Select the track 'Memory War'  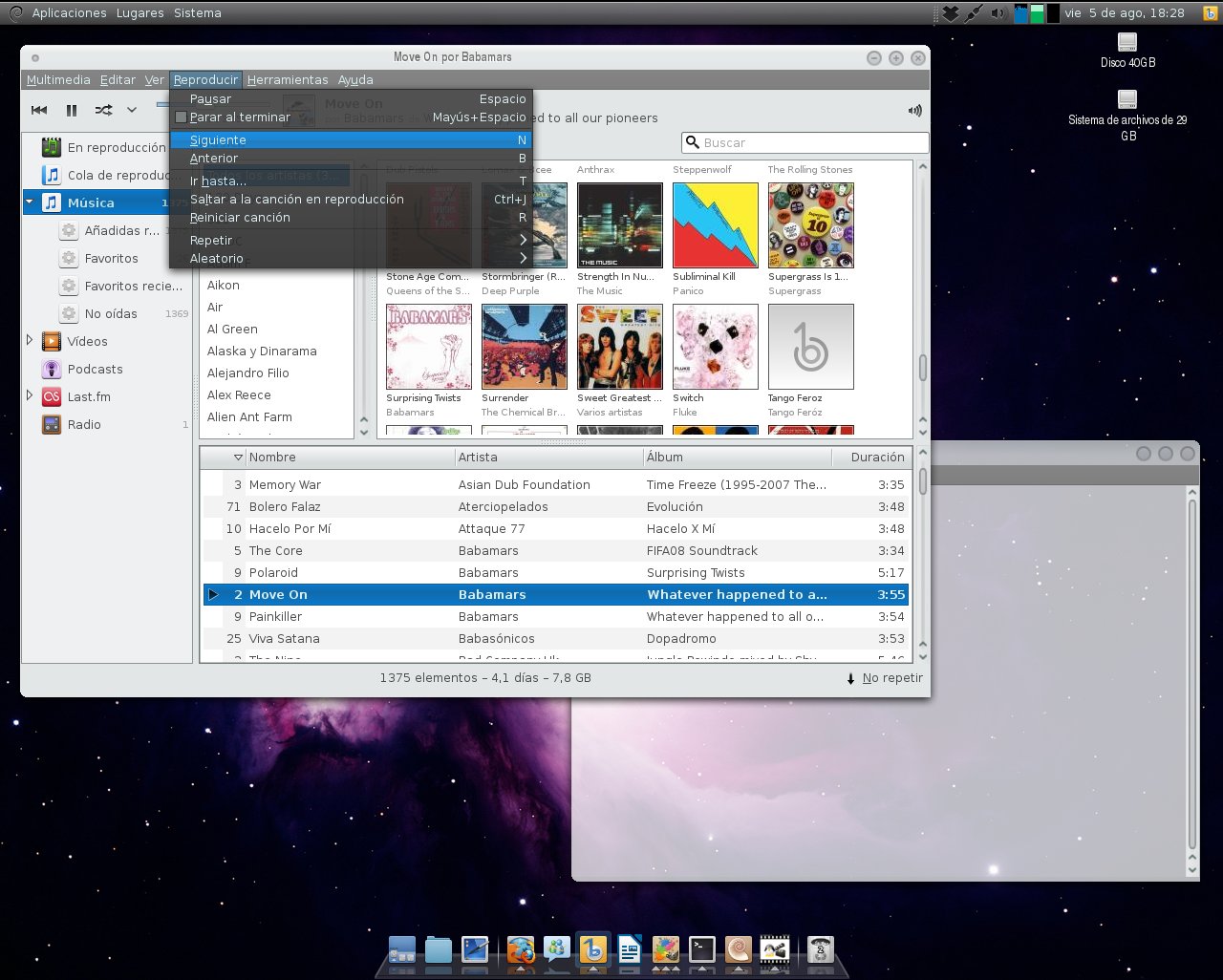click(556, 484)
